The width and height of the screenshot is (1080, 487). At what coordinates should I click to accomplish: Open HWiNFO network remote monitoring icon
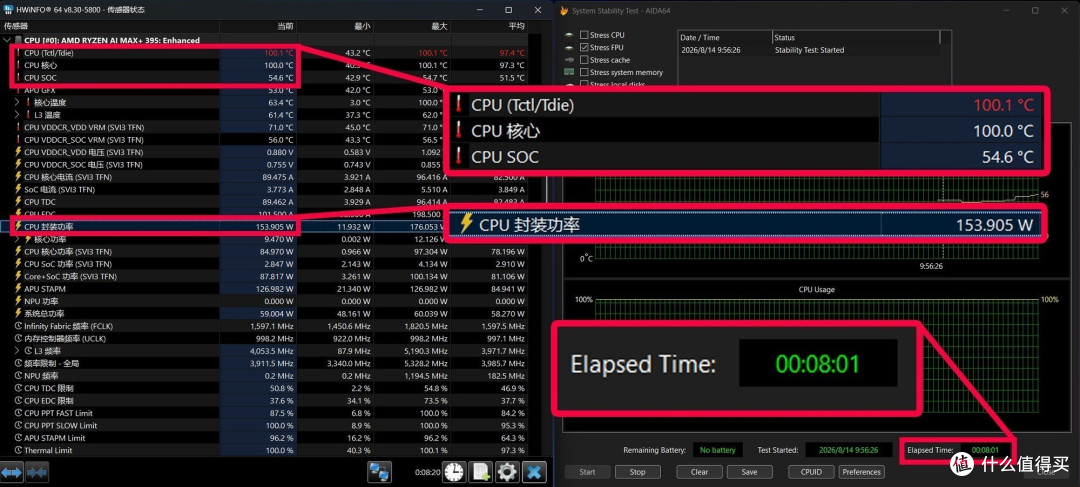(380, 472)
